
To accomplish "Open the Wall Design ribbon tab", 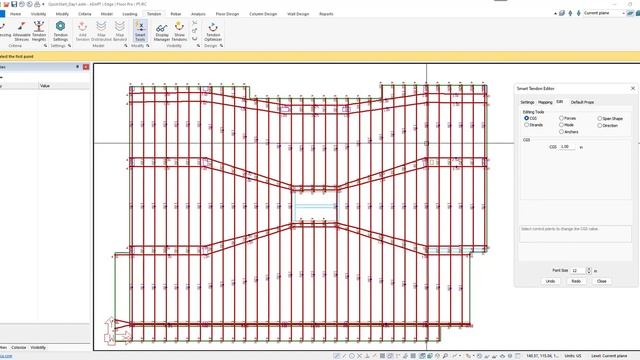I will pyautogui.click(x=298, y=14).
